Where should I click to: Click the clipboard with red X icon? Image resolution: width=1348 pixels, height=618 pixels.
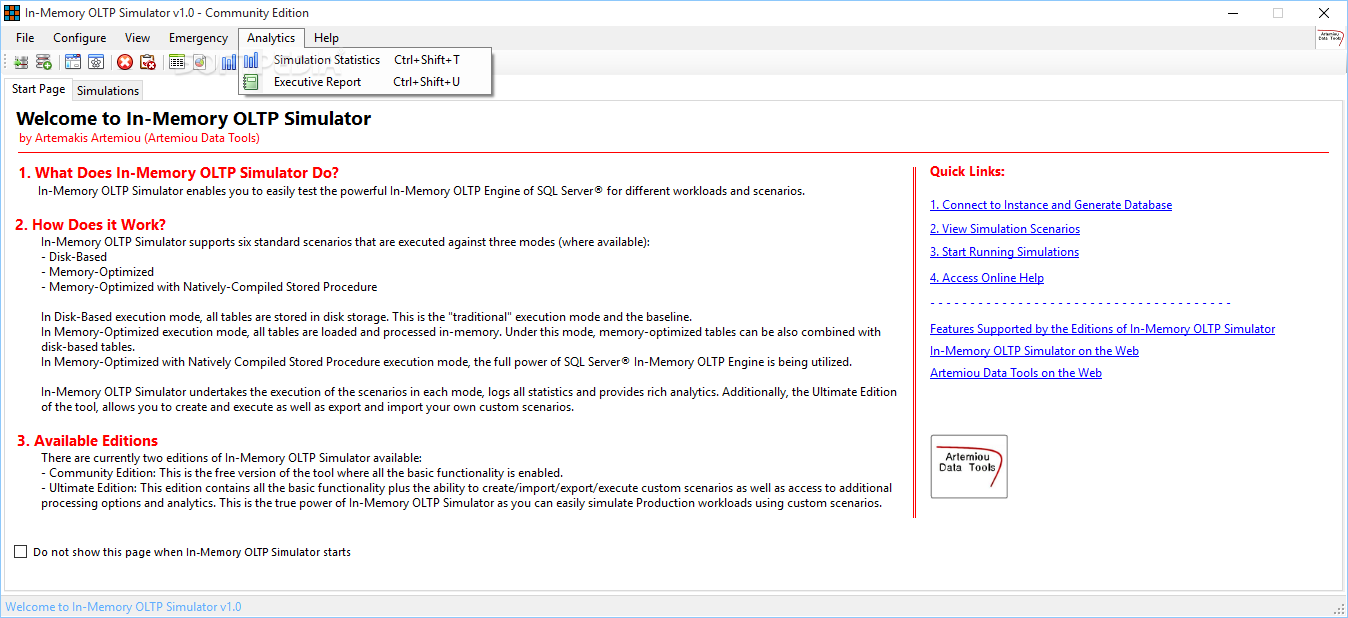[148, 62]
